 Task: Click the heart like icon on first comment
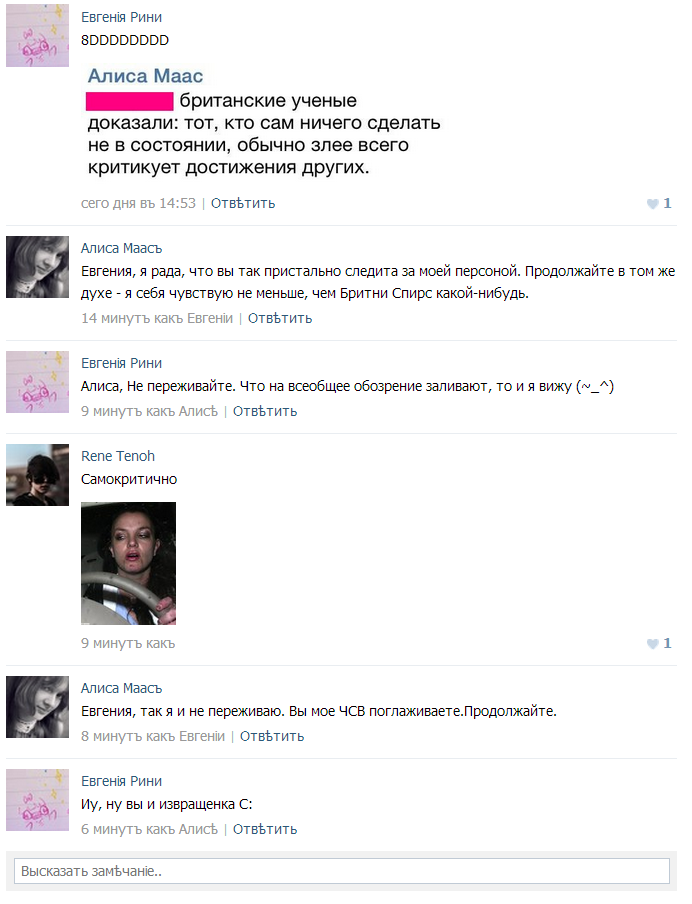click(652, 204)
